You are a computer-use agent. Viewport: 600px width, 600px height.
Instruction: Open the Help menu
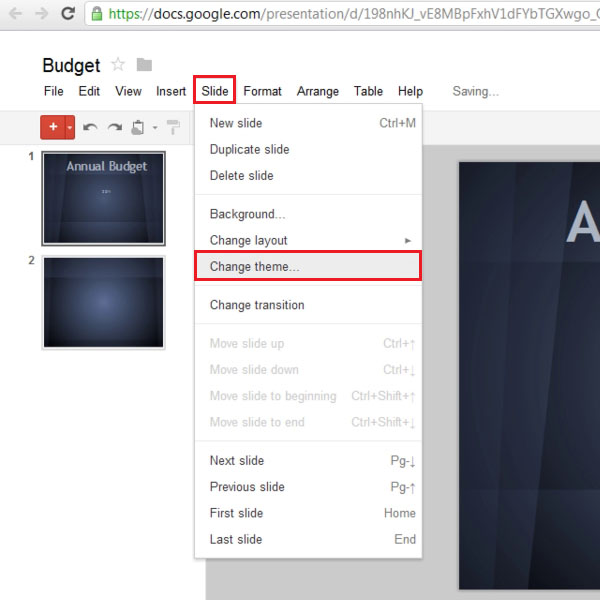pos(410,91)
